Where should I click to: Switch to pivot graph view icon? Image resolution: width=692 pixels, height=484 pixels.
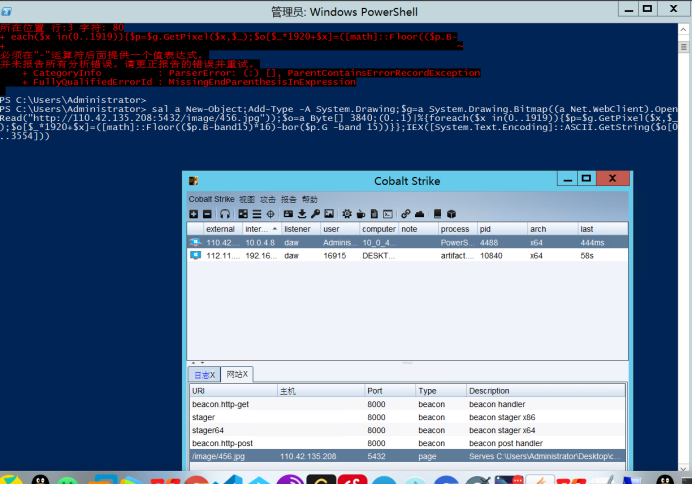243,214
